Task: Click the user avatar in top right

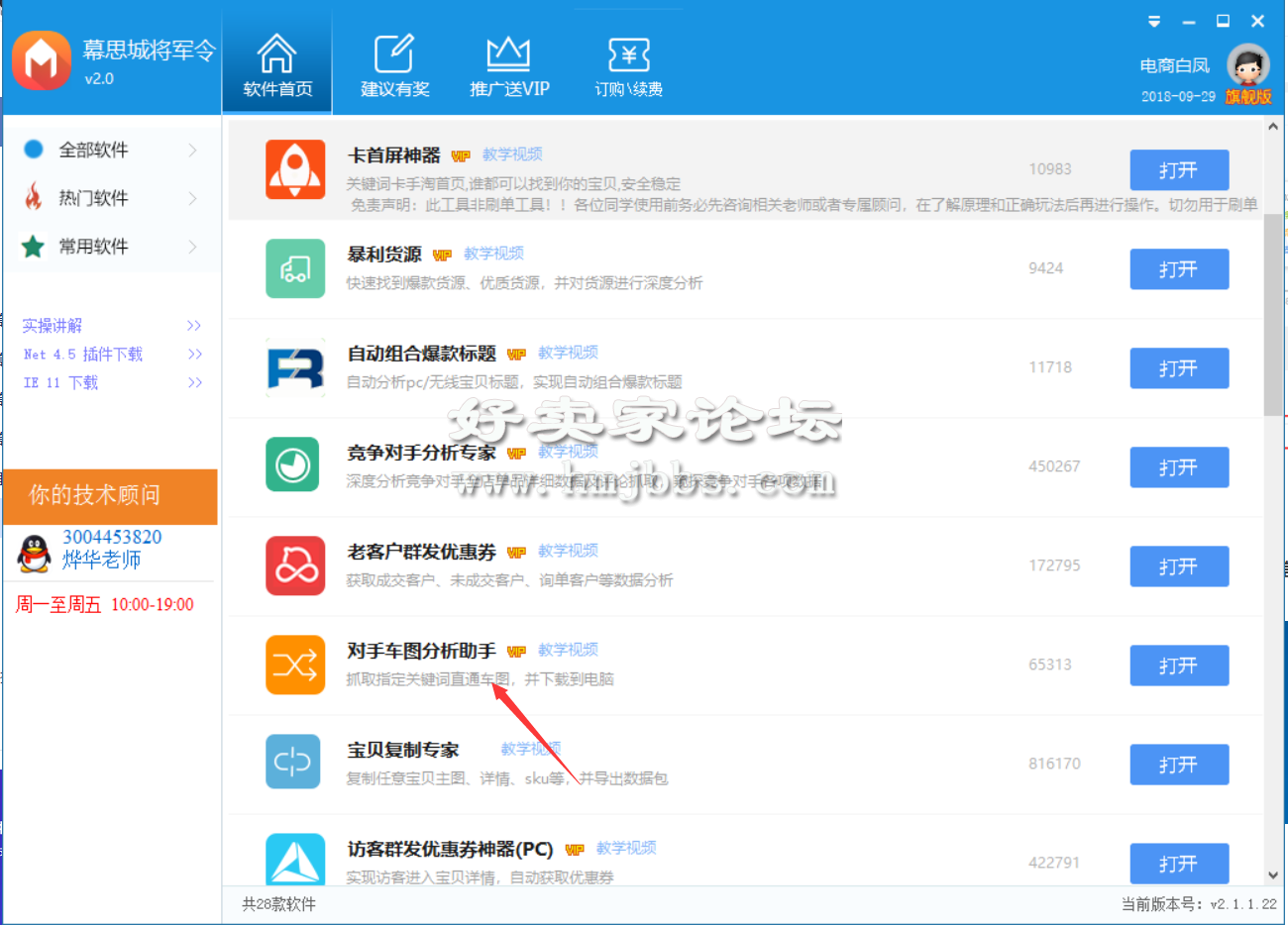Action: 1247,65
